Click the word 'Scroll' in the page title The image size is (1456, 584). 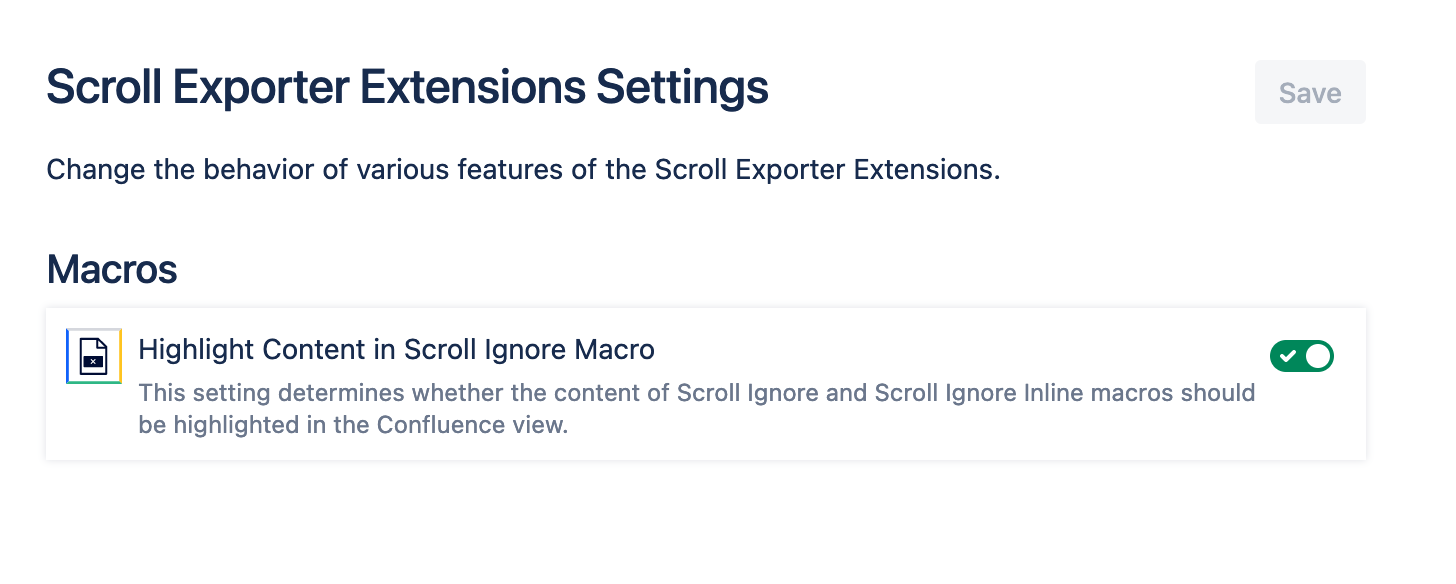tap(104, 88)
